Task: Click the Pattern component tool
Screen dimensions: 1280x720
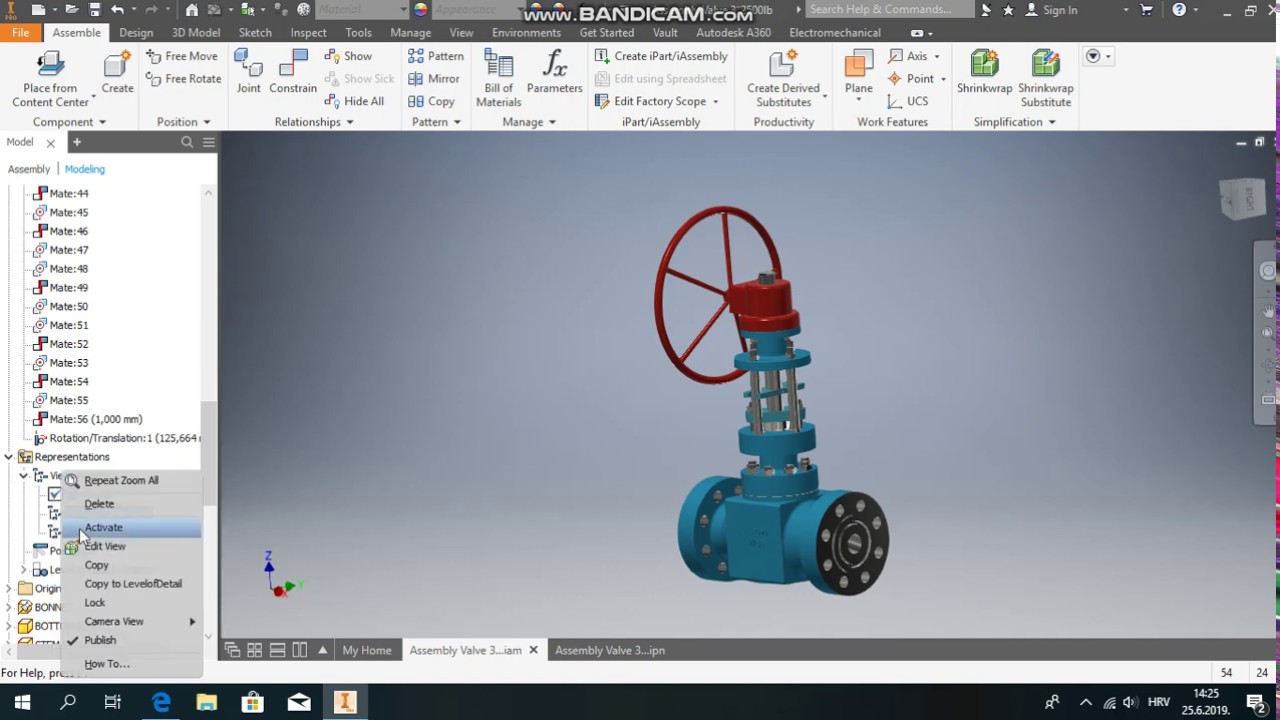Action: pyautogui.click(x=436, y=56)
